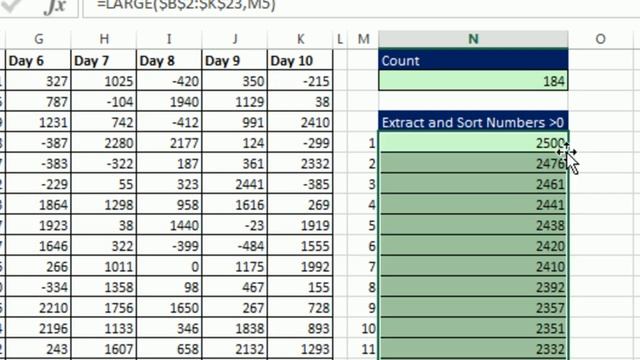The image size is (640, 360).
Task: Click the Day 7 header cell
Action: [x=104, y=61]
